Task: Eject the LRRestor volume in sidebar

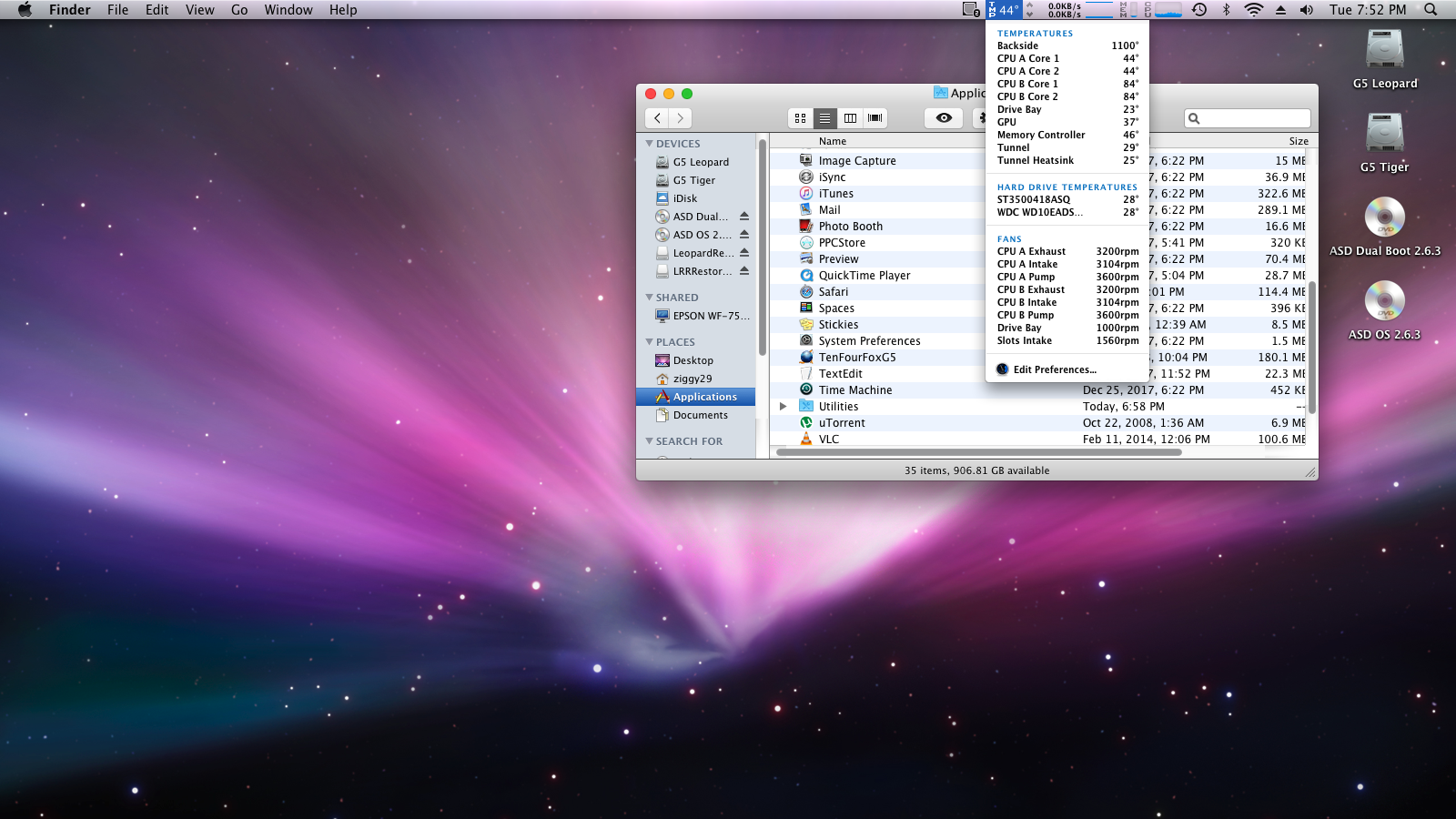Action: (744, 271)
